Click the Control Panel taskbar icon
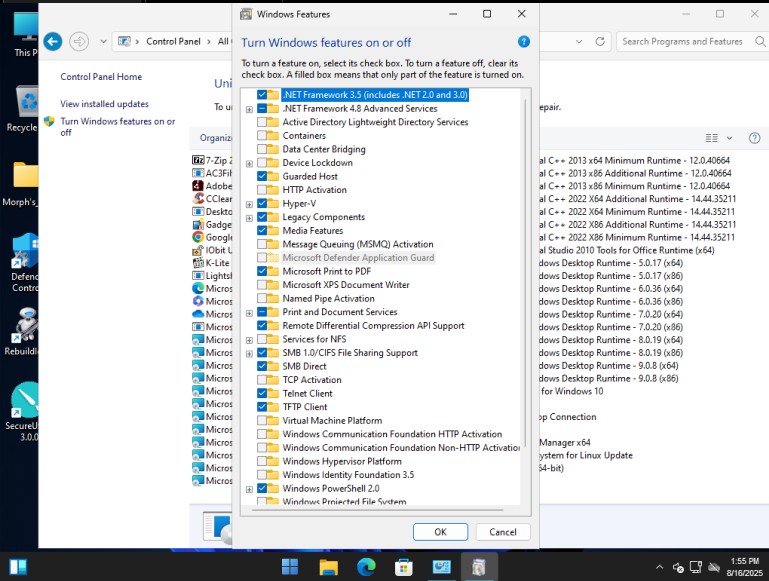 tap(441, 567)
